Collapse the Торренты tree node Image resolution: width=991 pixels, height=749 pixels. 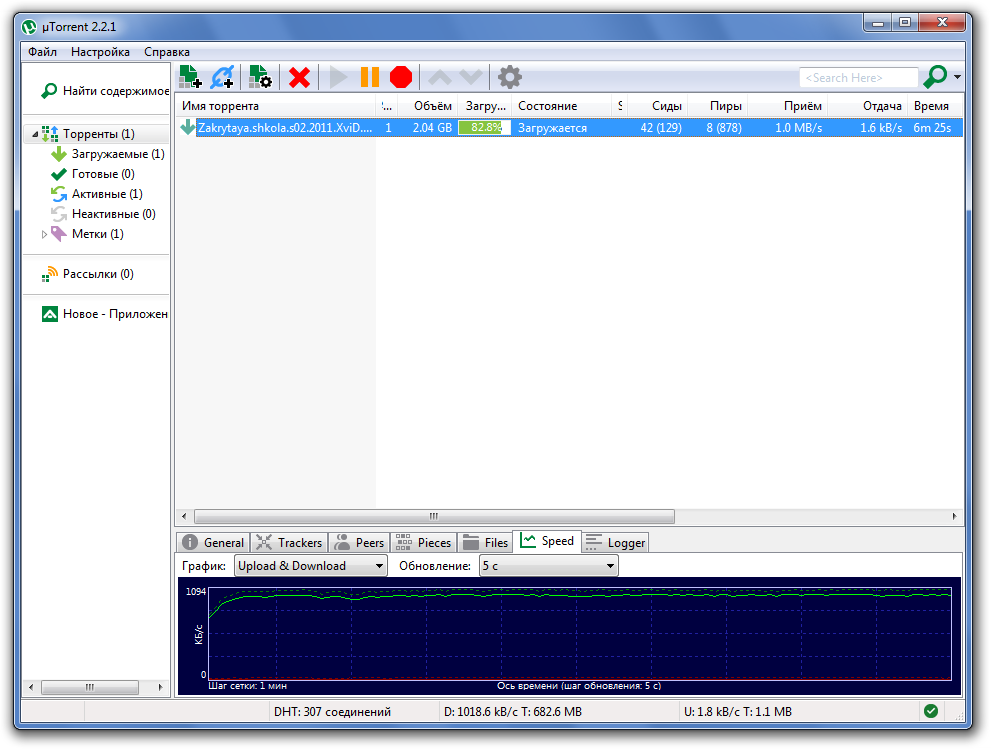[x=35, y=134]
